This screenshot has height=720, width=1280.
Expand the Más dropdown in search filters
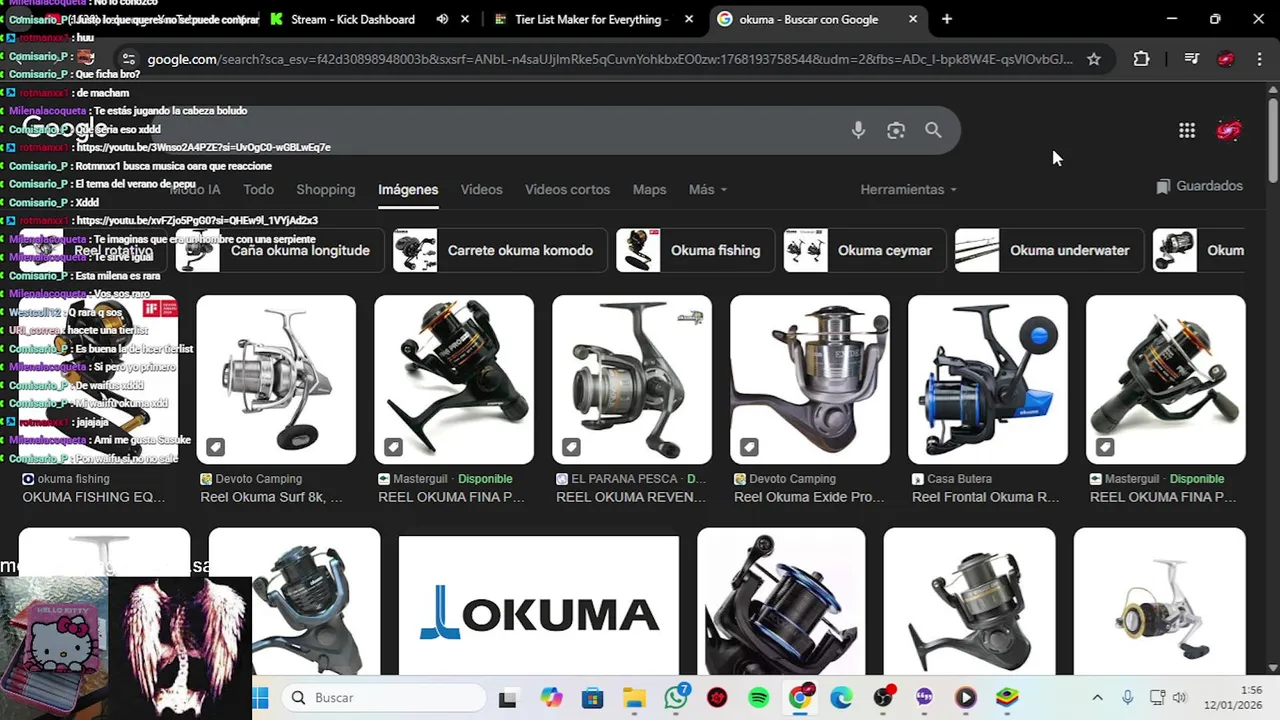708,190
